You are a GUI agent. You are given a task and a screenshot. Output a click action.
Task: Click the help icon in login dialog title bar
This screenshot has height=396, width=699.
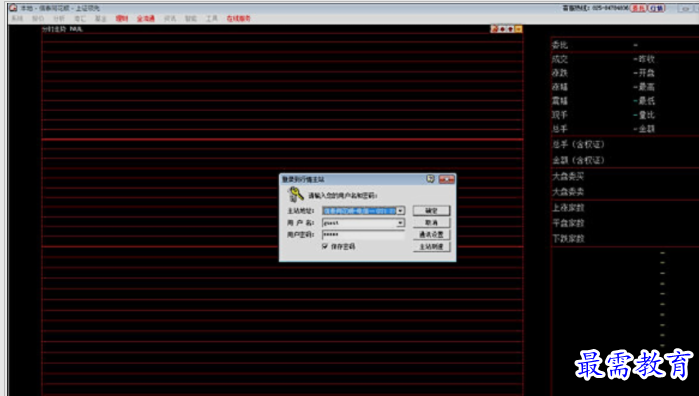(x=430, y=179)
